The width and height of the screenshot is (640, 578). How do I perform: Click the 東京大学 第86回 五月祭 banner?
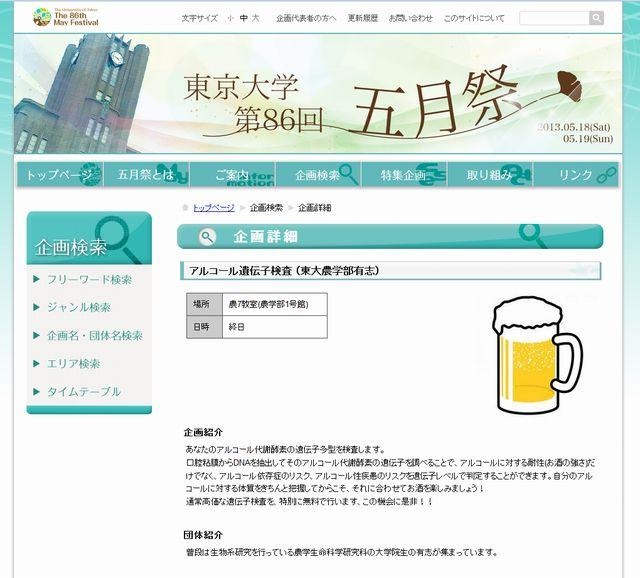pyautogui.click(x=318, y=94)
